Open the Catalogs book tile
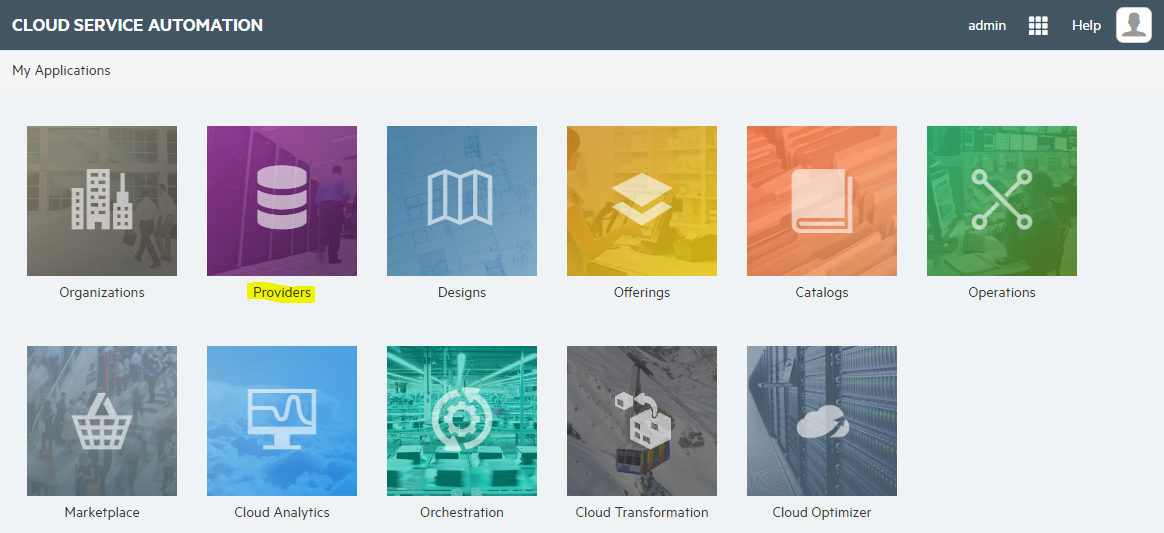This screenshot has height=533, width=1164. [822, 201]
